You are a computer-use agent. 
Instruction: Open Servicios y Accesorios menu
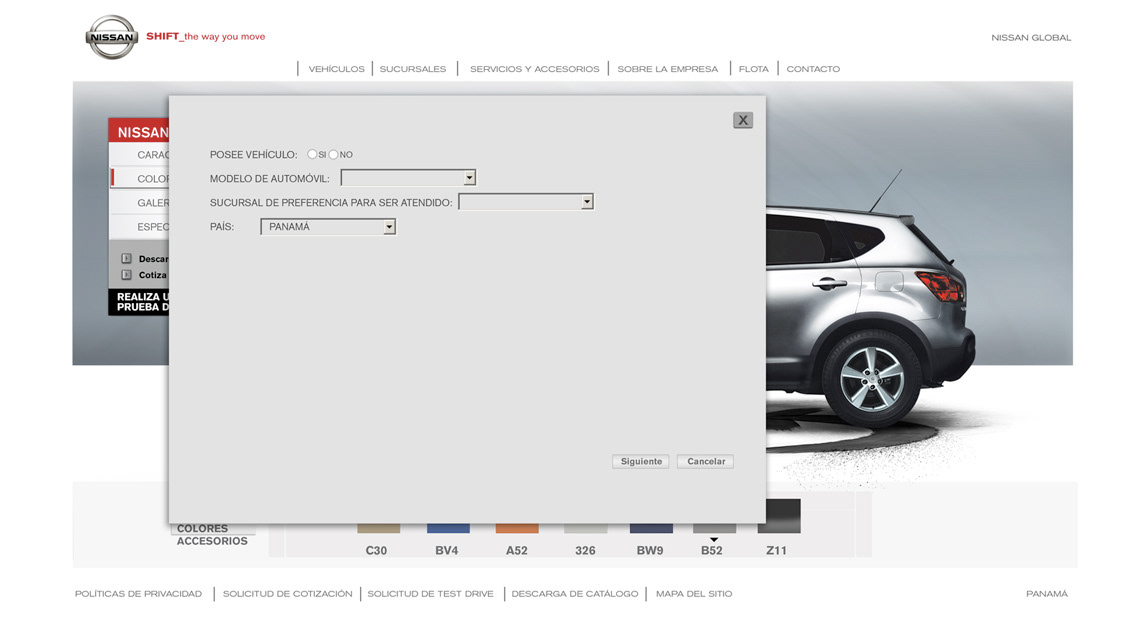pos(535,69)
